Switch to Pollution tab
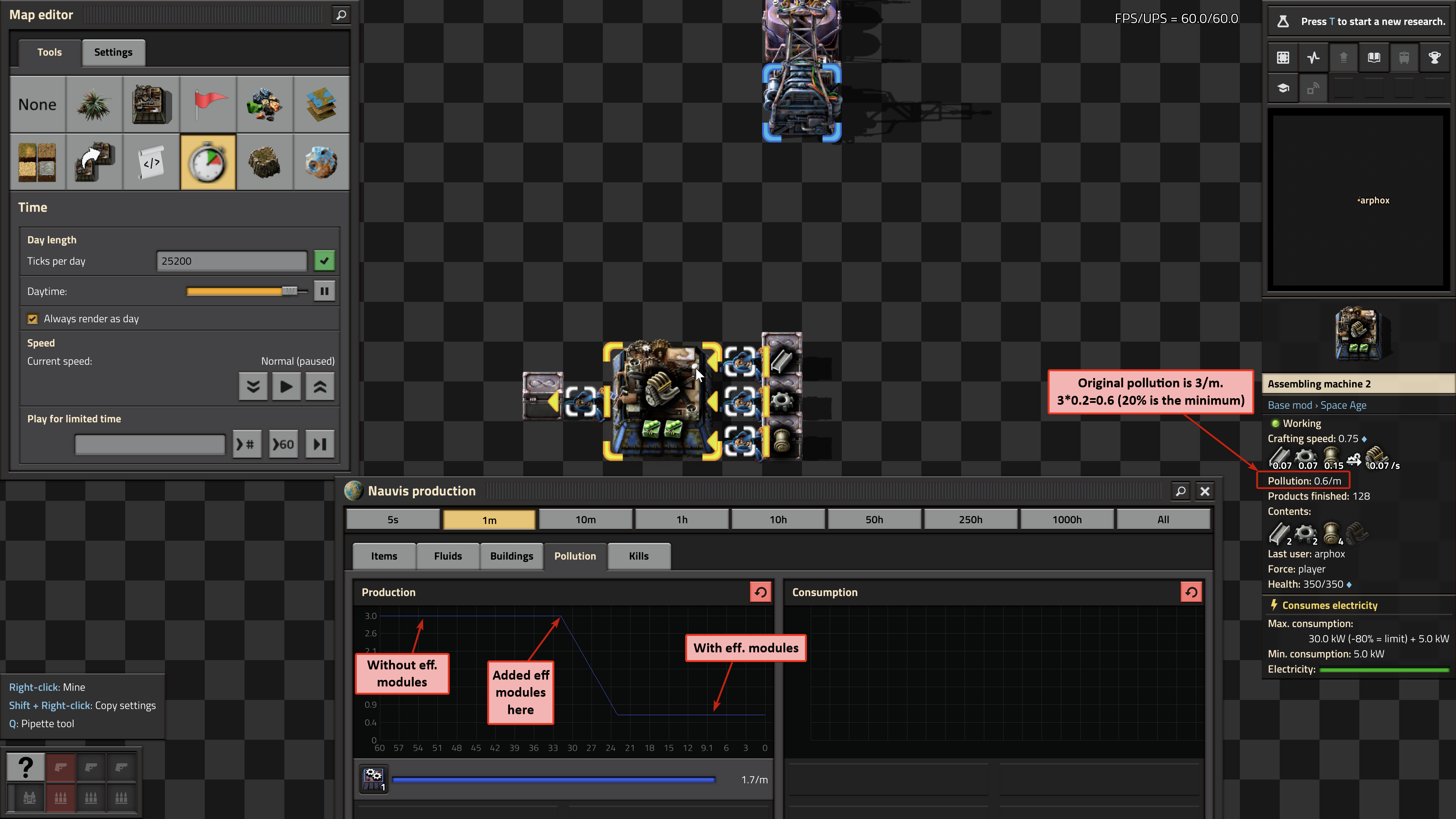Screen dimensions: 1456x819 pos(575,556)
